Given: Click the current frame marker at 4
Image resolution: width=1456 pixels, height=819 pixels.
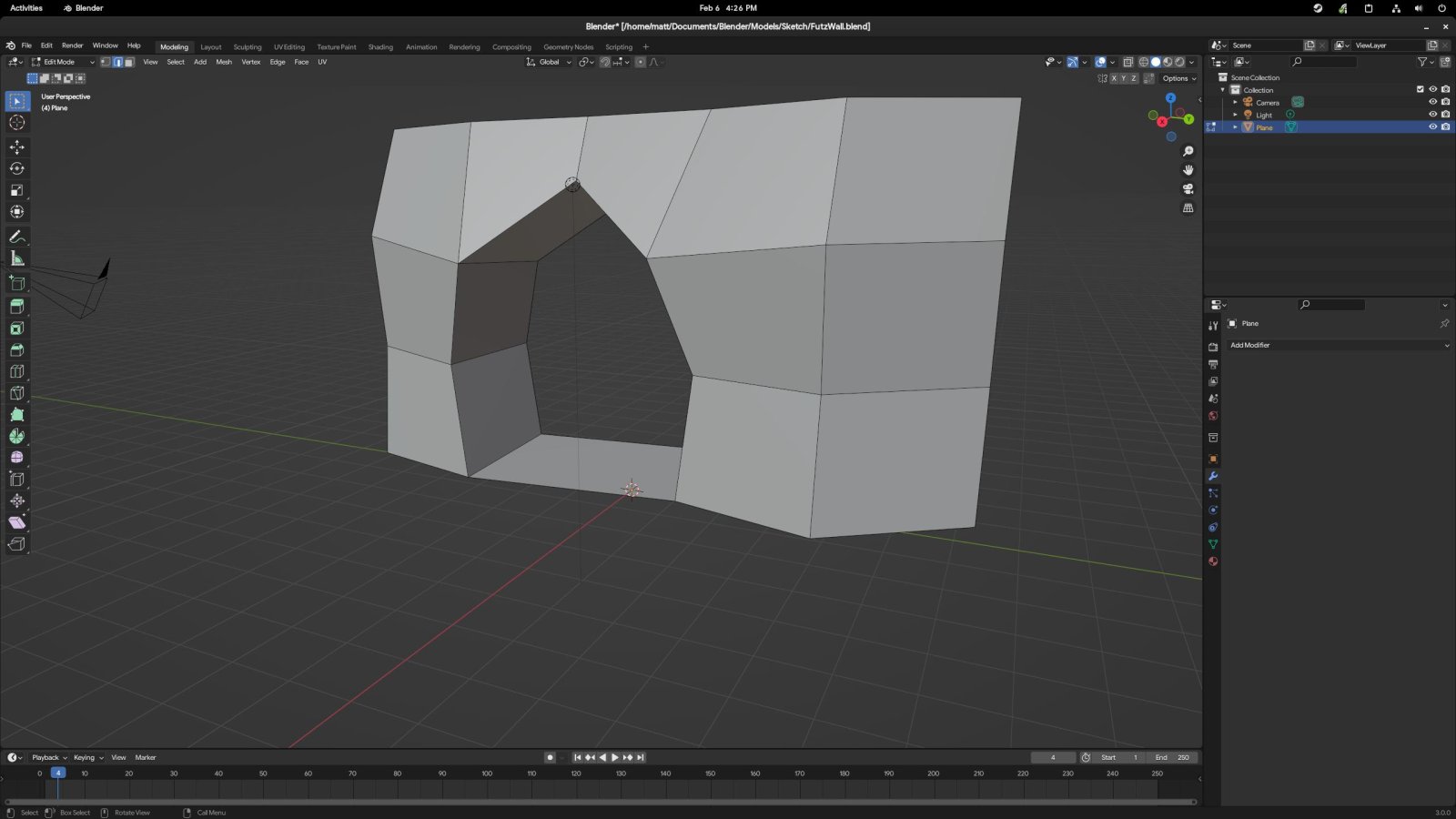Looking at the screenshot, I should 58,773.
